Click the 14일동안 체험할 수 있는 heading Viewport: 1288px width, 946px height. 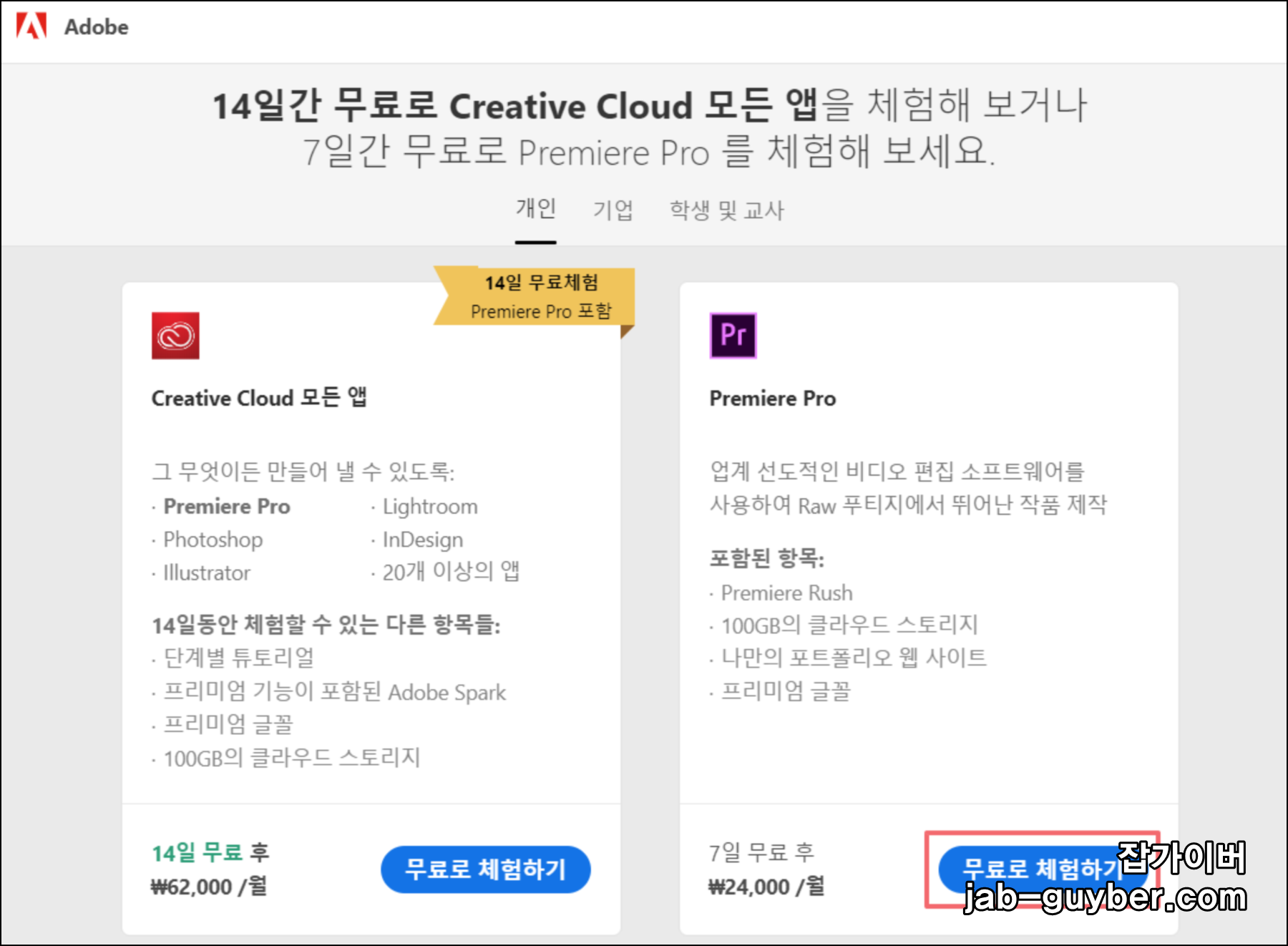[x=326, y=625]
